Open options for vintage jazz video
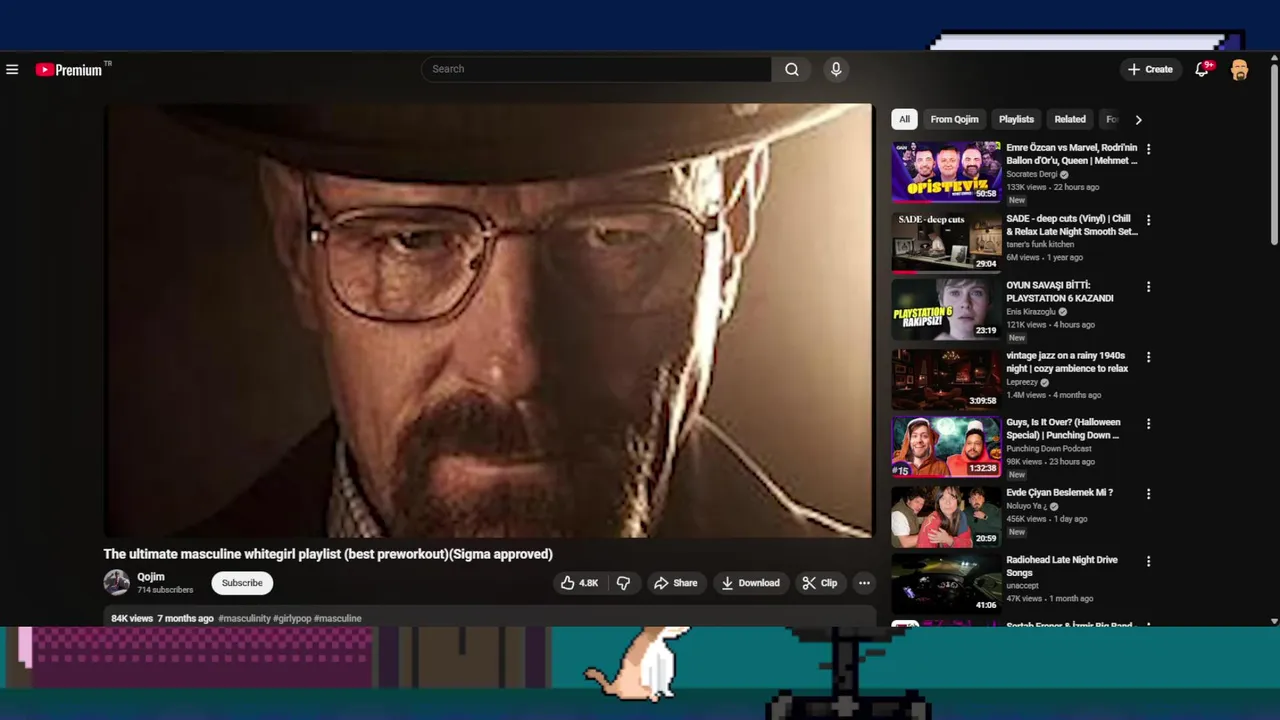The height and width of the screenshot is (720, 1280). 1148,357
